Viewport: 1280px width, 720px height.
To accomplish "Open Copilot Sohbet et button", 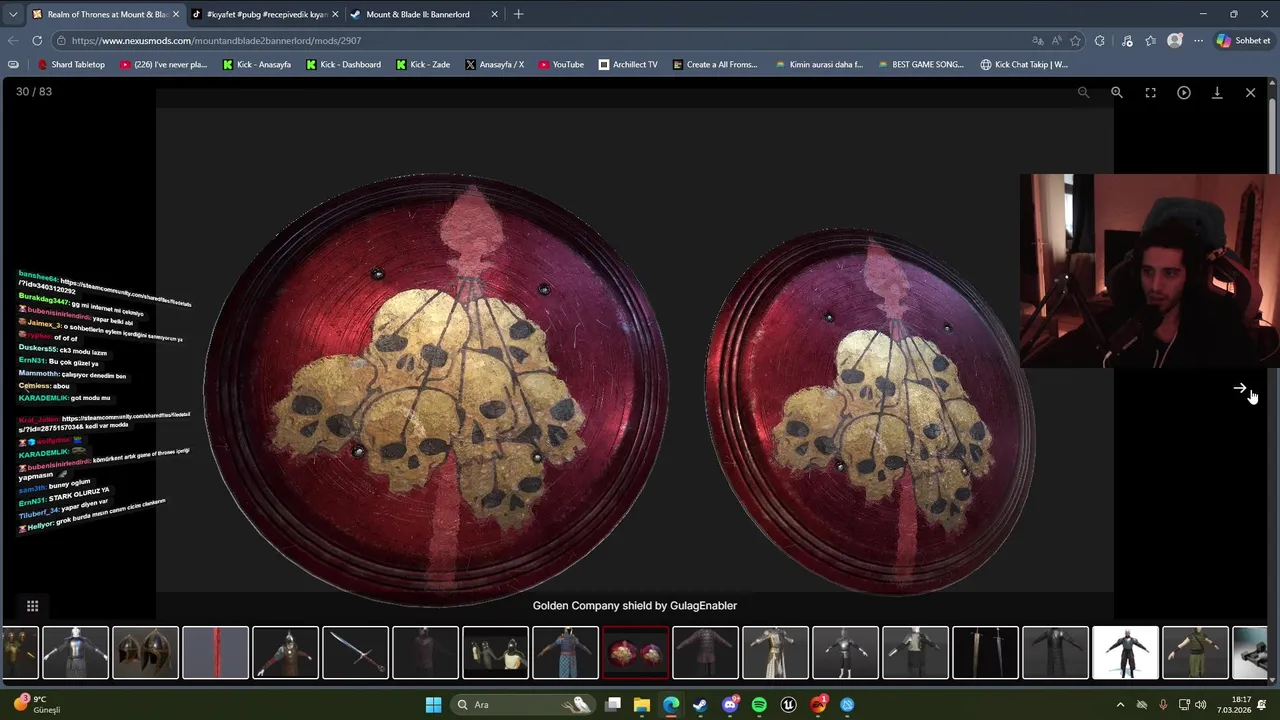I will 1243,41.
